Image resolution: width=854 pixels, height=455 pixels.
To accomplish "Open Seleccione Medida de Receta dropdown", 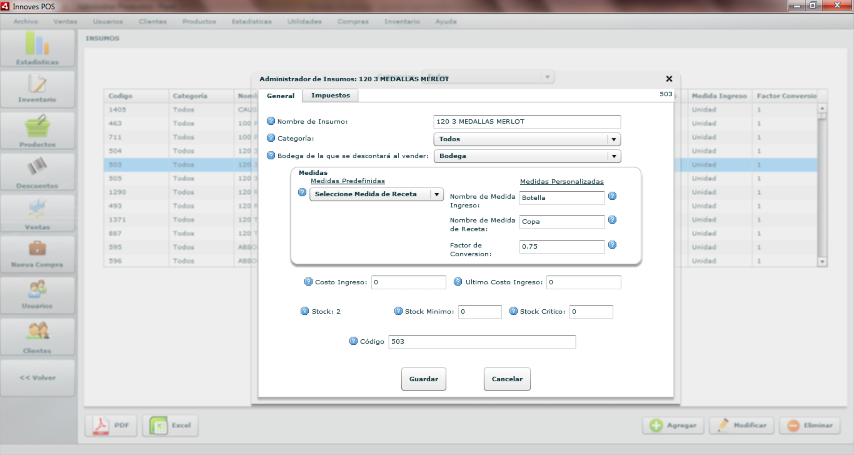I will [x=376, y=194].
